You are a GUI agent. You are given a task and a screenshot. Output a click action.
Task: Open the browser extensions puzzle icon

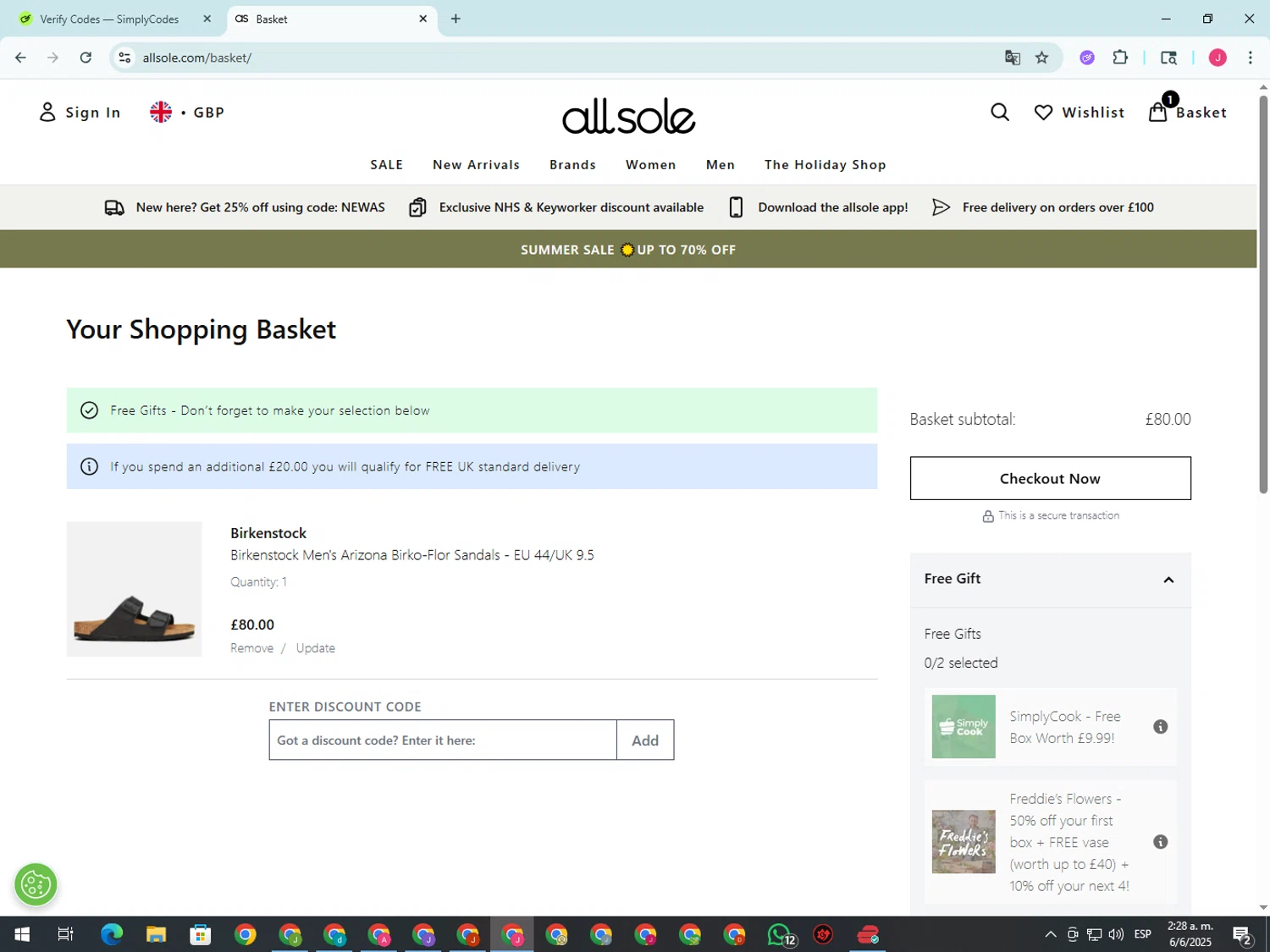pyautogui.click(x=1120, y=58)
